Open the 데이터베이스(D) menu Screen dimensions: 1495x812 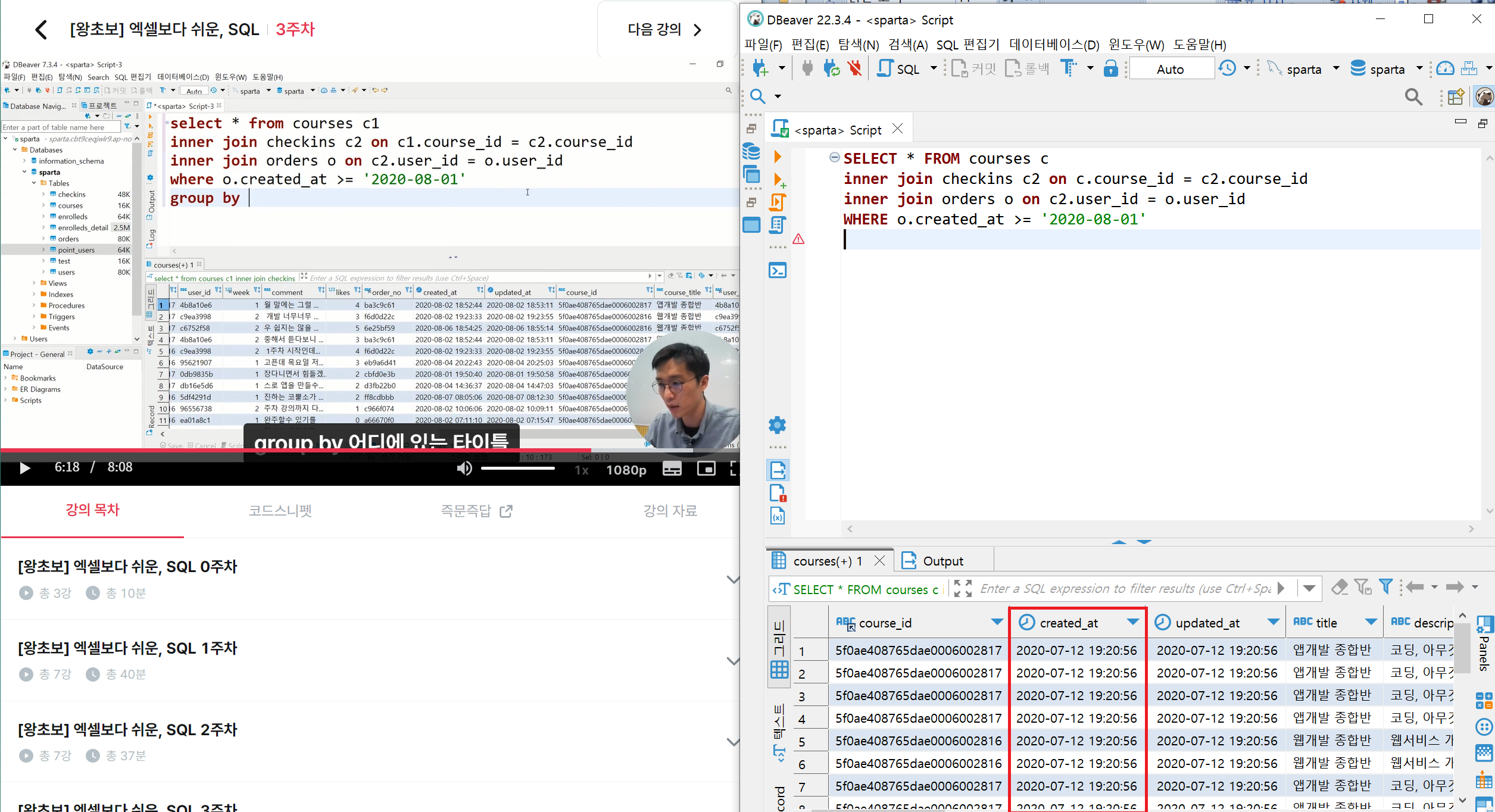click(x=1054, y=45)
